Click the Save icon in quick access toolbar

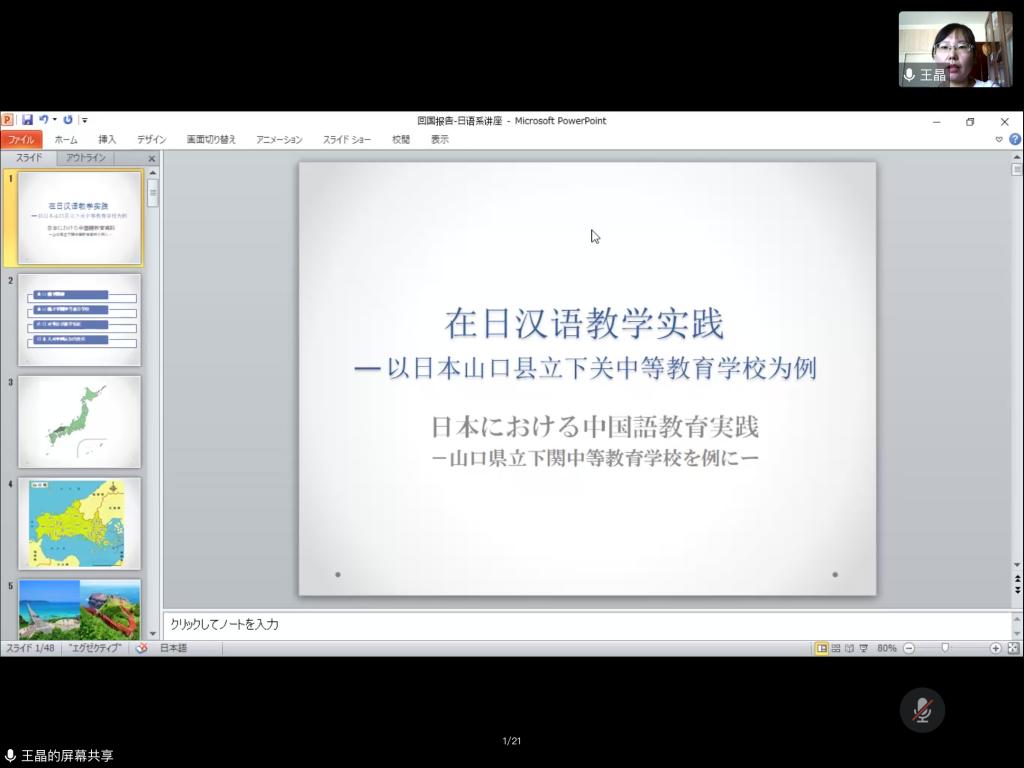point(27,120)
